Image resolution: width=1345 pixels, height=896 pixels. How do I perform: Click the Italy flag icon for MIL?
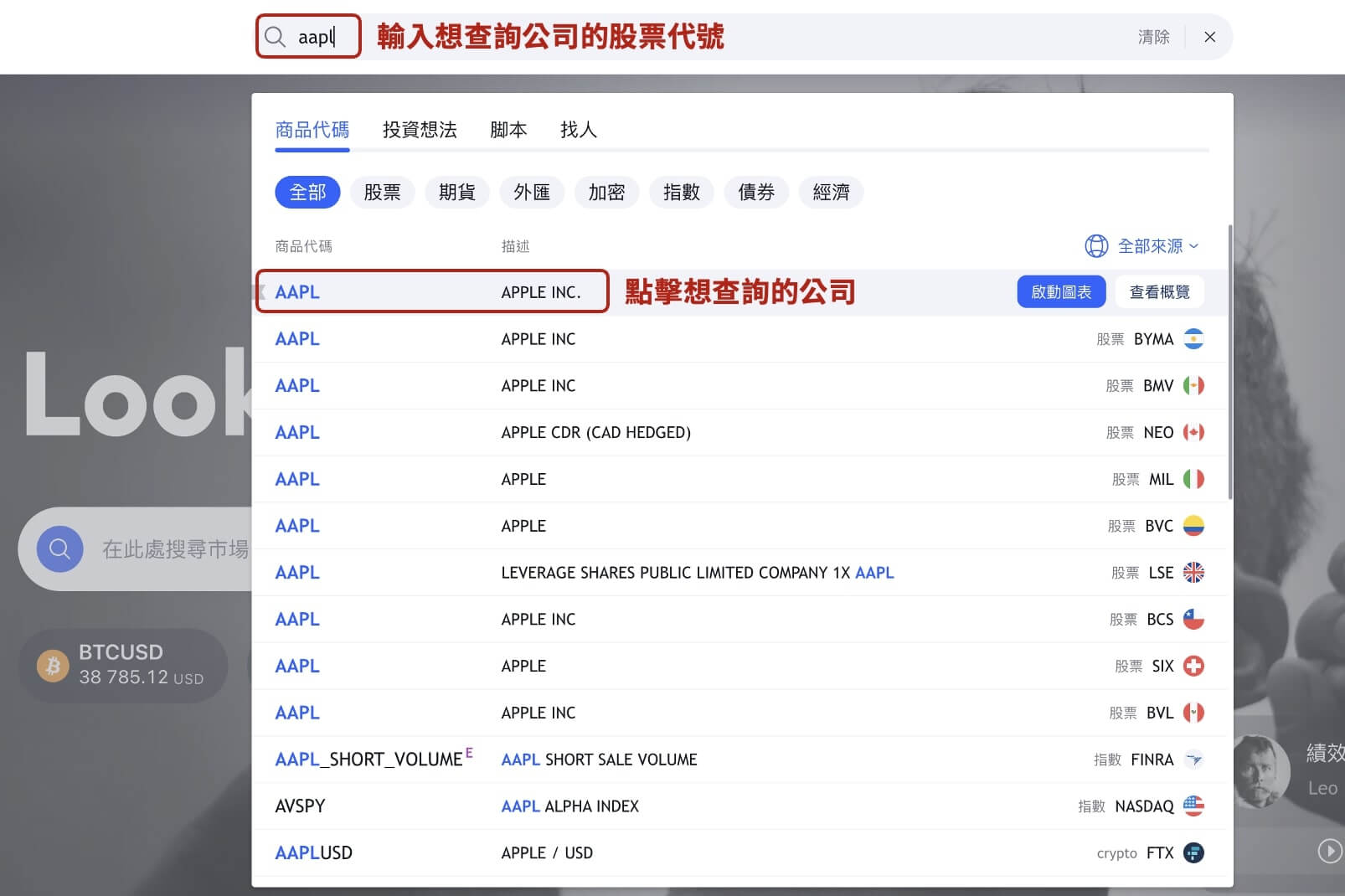tap(1193, 480)
